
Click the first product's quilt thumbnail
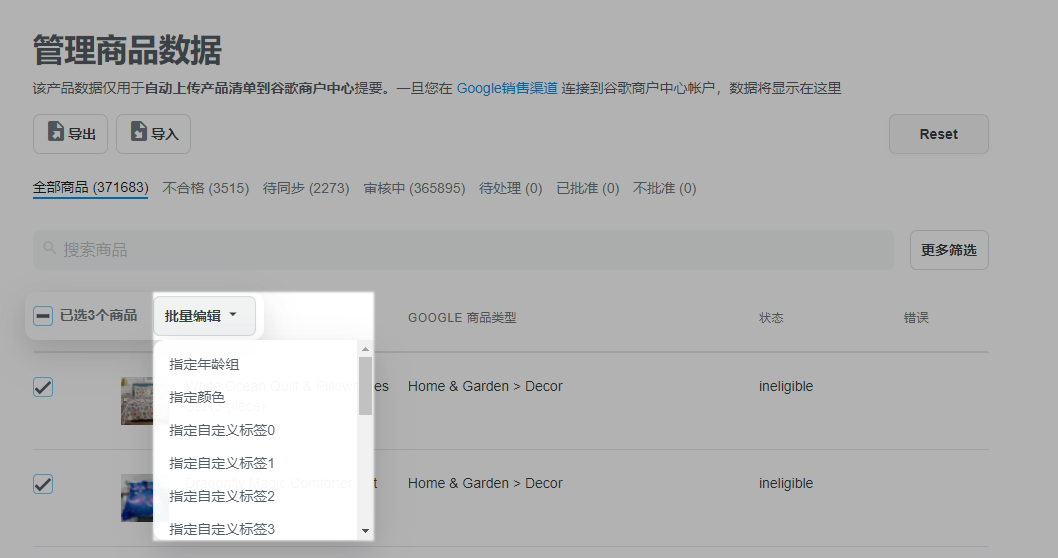tap(136, 400)
